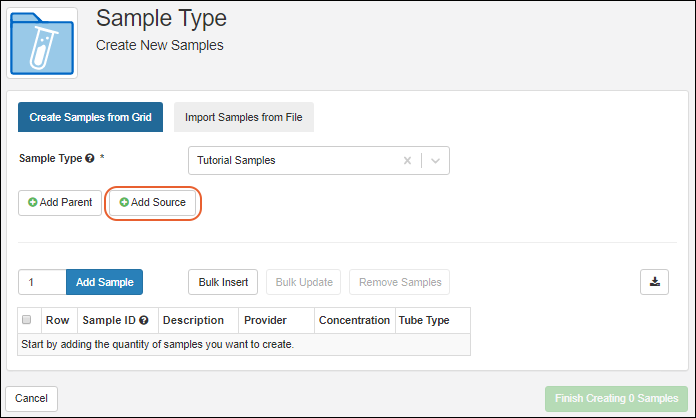The image size is (696, 418).
Task: Switch to Import Samples from File tab
Action: (x=244, y=117)
